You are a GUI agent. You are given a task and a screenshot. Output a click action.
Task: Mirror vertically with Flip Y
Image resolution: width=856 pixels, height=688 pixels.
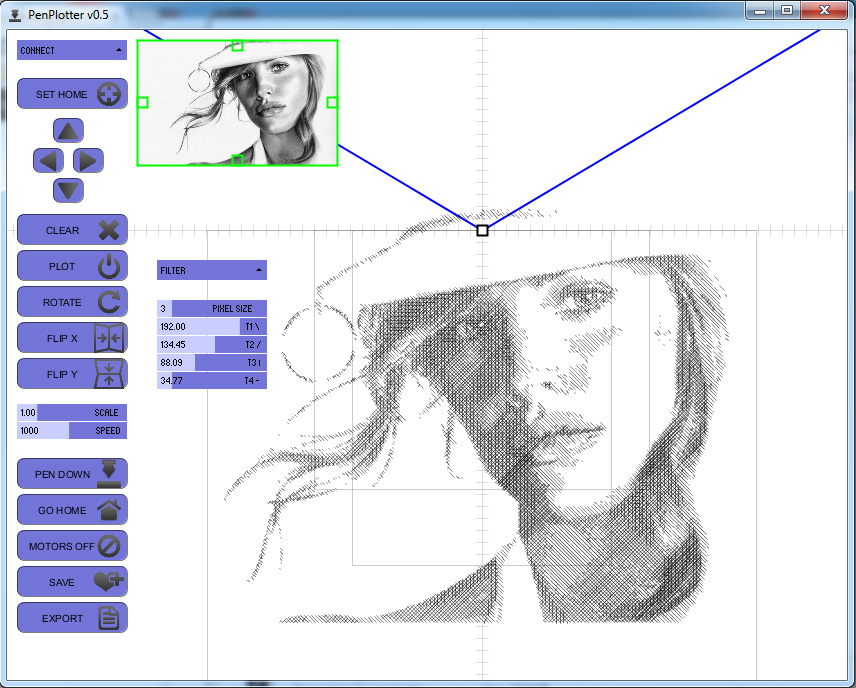[x=72, y=374]
